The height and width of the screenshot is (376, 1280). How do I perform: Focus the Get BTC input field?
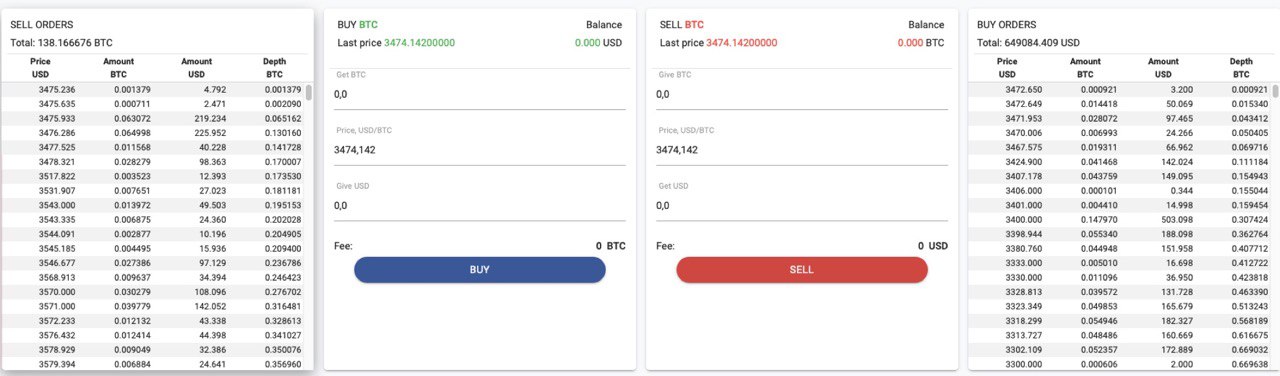click(x=480, y=95)
